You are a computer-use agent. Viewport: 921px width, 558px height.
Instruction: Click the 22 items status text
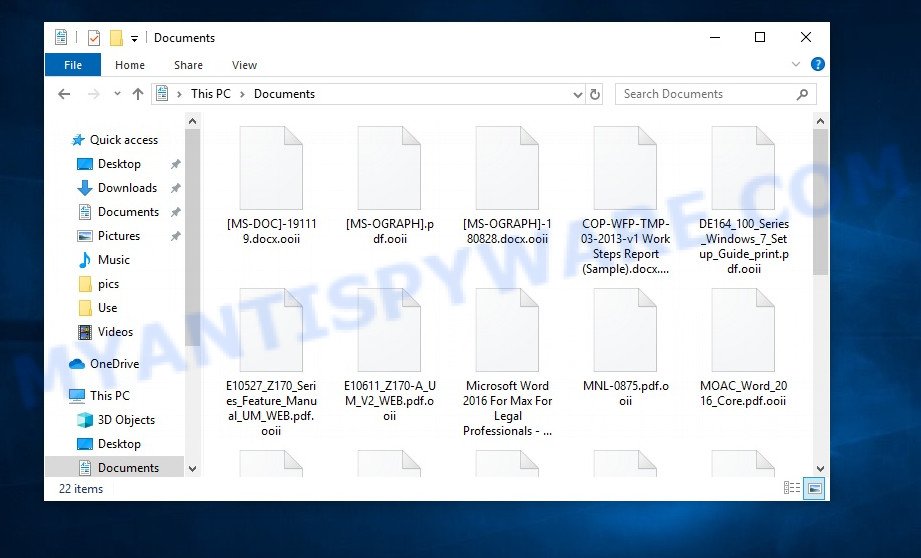pyautogui.click(x=81, y=489)
